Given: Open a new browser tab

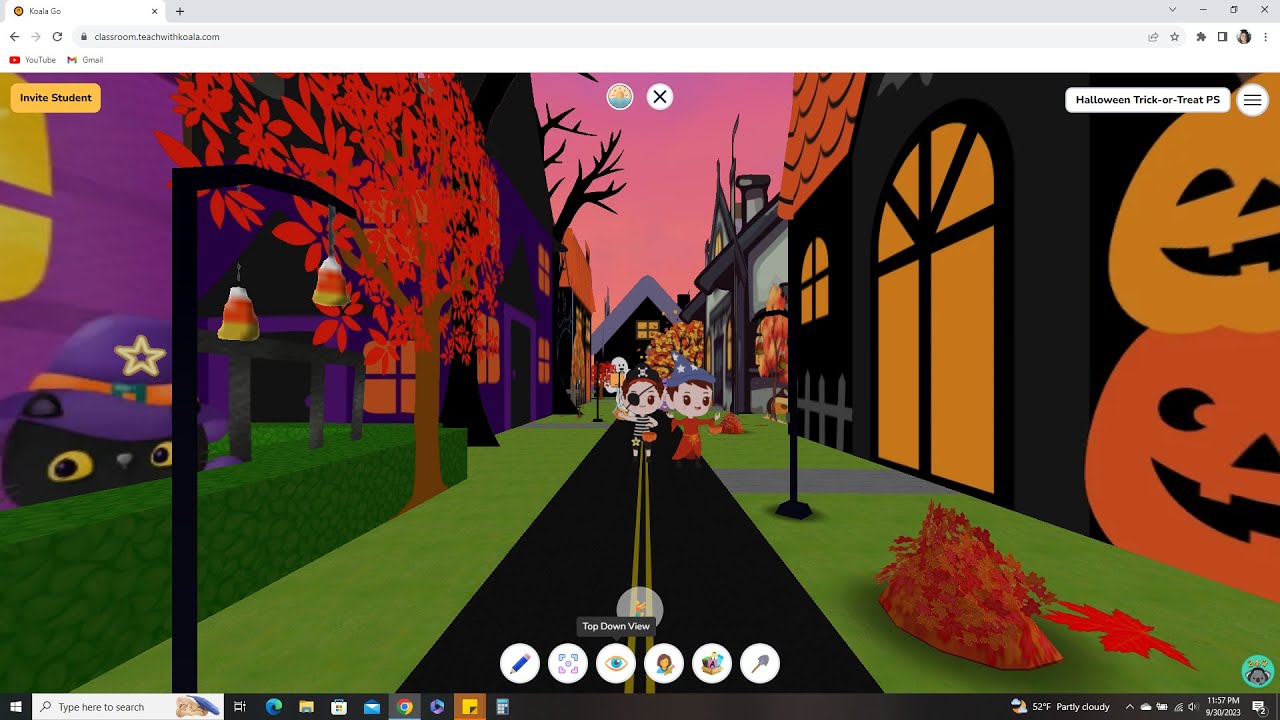Looking at the screenshot, I should coord(180,11).
